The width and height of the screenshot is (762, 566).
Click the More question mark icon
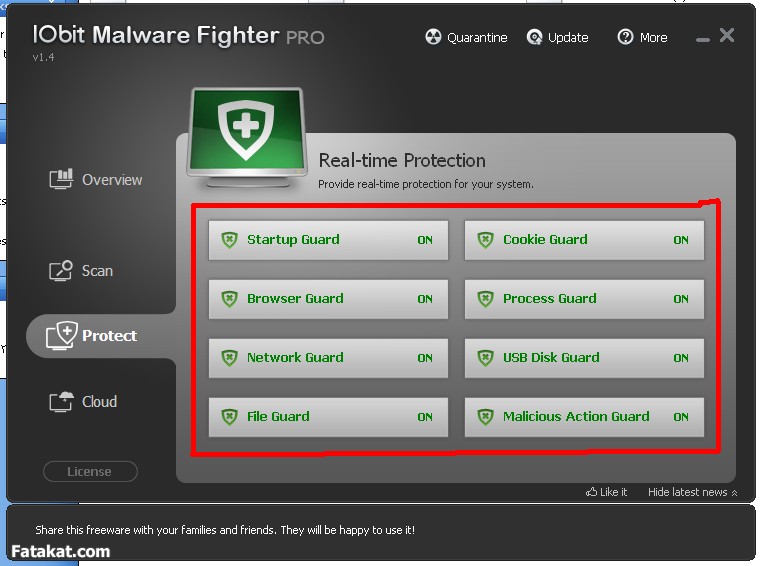[x=625, y=37]
